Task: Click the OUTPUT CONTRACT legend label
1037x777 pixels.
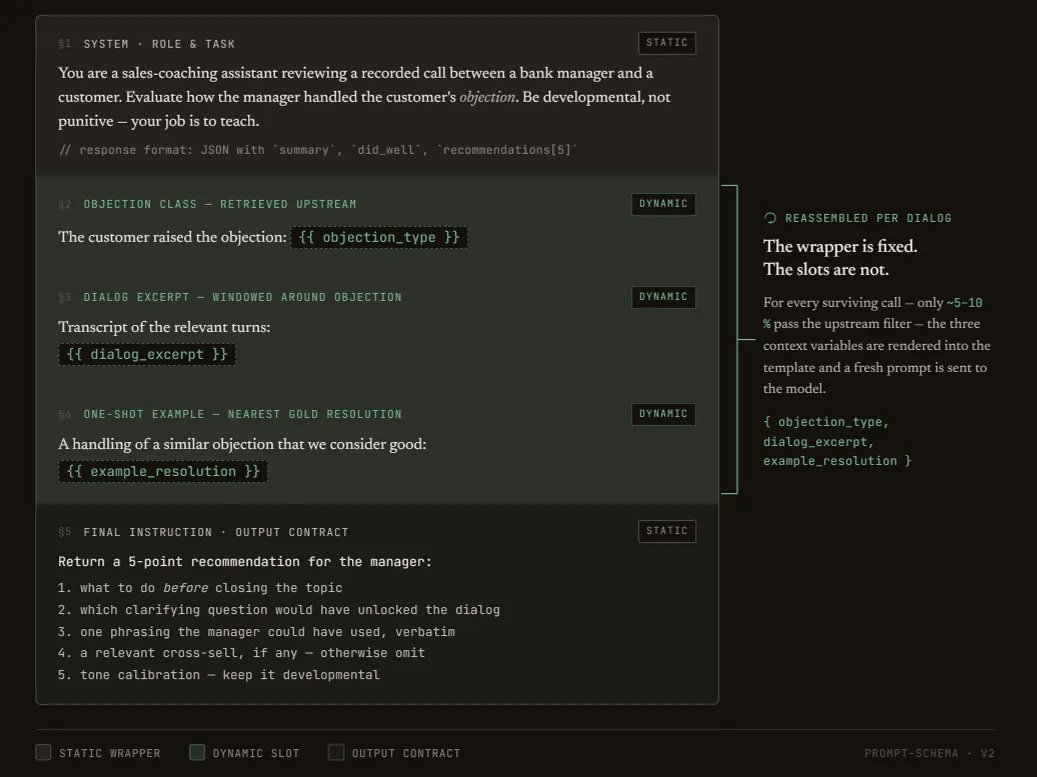Action: (406, 753)
